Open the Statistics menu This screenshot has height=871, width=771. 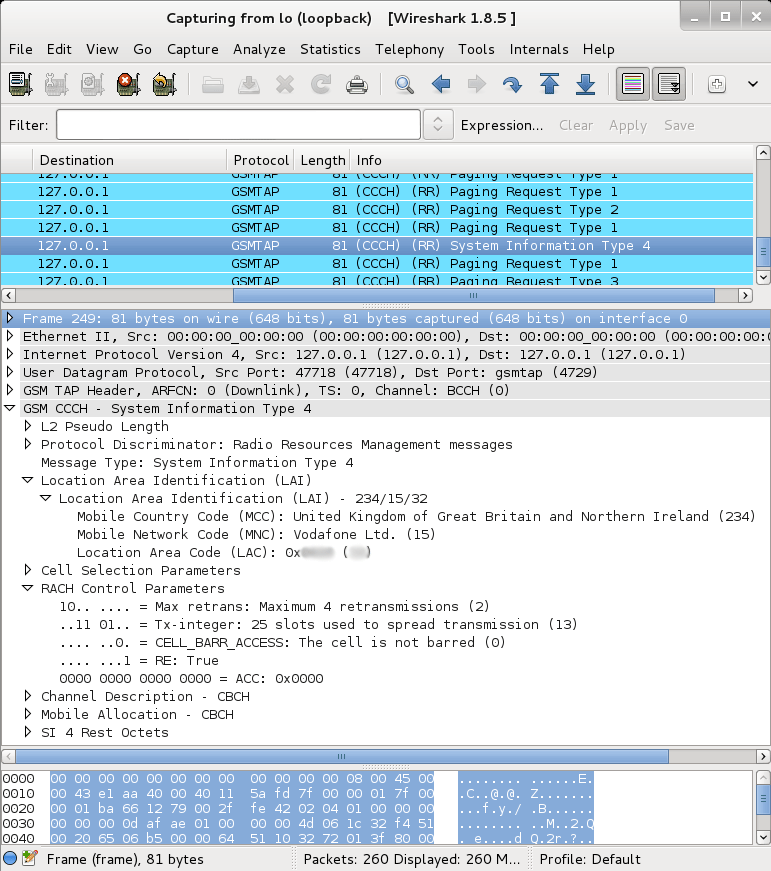pyautogui.click(x=331, y=49)
